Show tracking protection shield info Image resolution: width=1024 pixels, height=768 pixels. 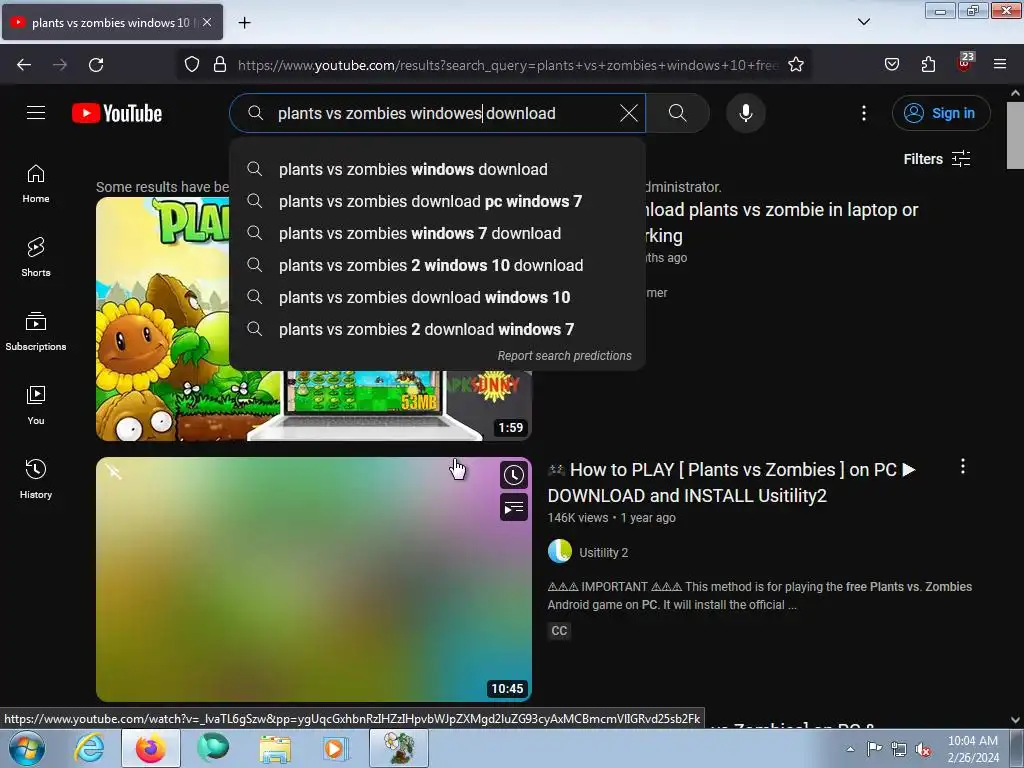click(x=191, y=65)
